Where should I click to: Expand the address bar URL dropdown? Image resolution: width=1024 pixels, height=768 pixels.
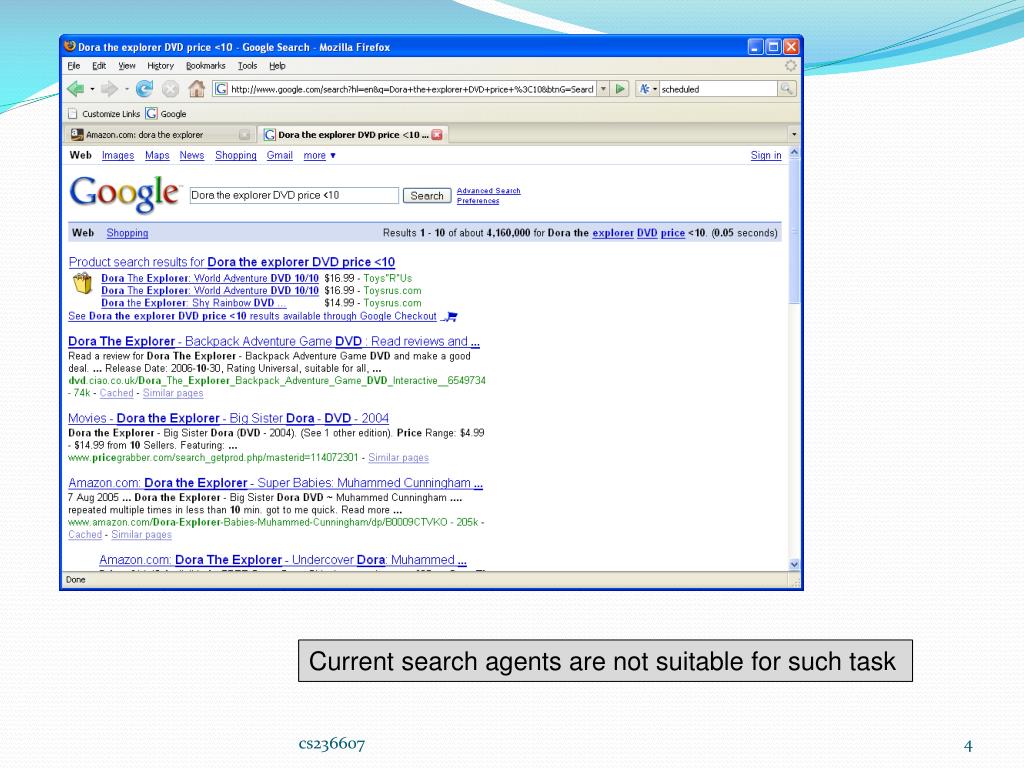pos(603,89)
